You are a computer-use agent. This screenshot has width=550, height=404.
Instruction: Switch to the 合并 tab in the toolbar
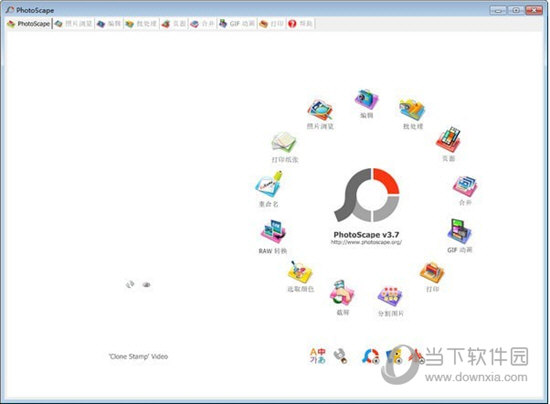pyautogui.click(x=202, y=24)
